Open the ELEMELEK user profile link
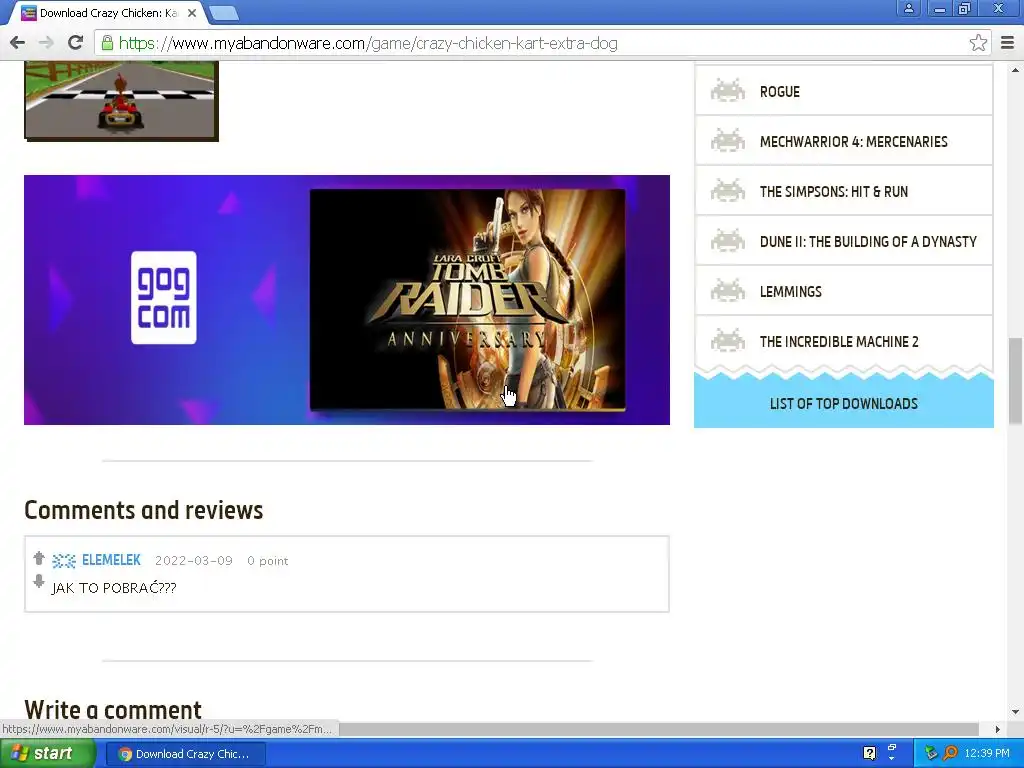This screenshot has height=768, width=1024. click(x=111, y=560)
